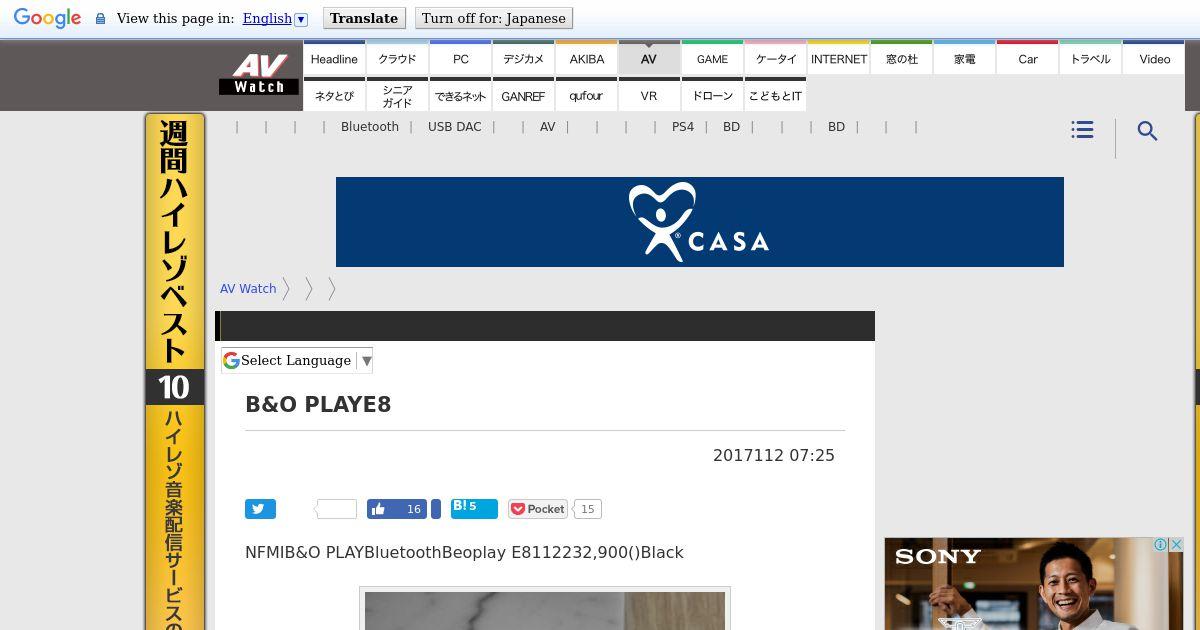Image resolution: width=1200 pixels, height=630 pixels.
Task: Open the こどもとIT tab
Action: [776, 95]
